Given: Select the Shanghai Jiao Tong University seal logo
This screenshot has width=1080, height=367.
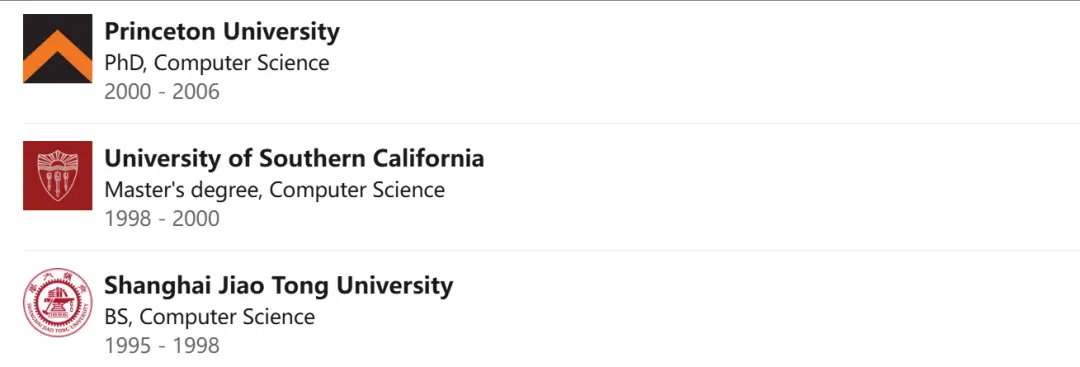Looking at the screenshot, I should click(57, 303).
